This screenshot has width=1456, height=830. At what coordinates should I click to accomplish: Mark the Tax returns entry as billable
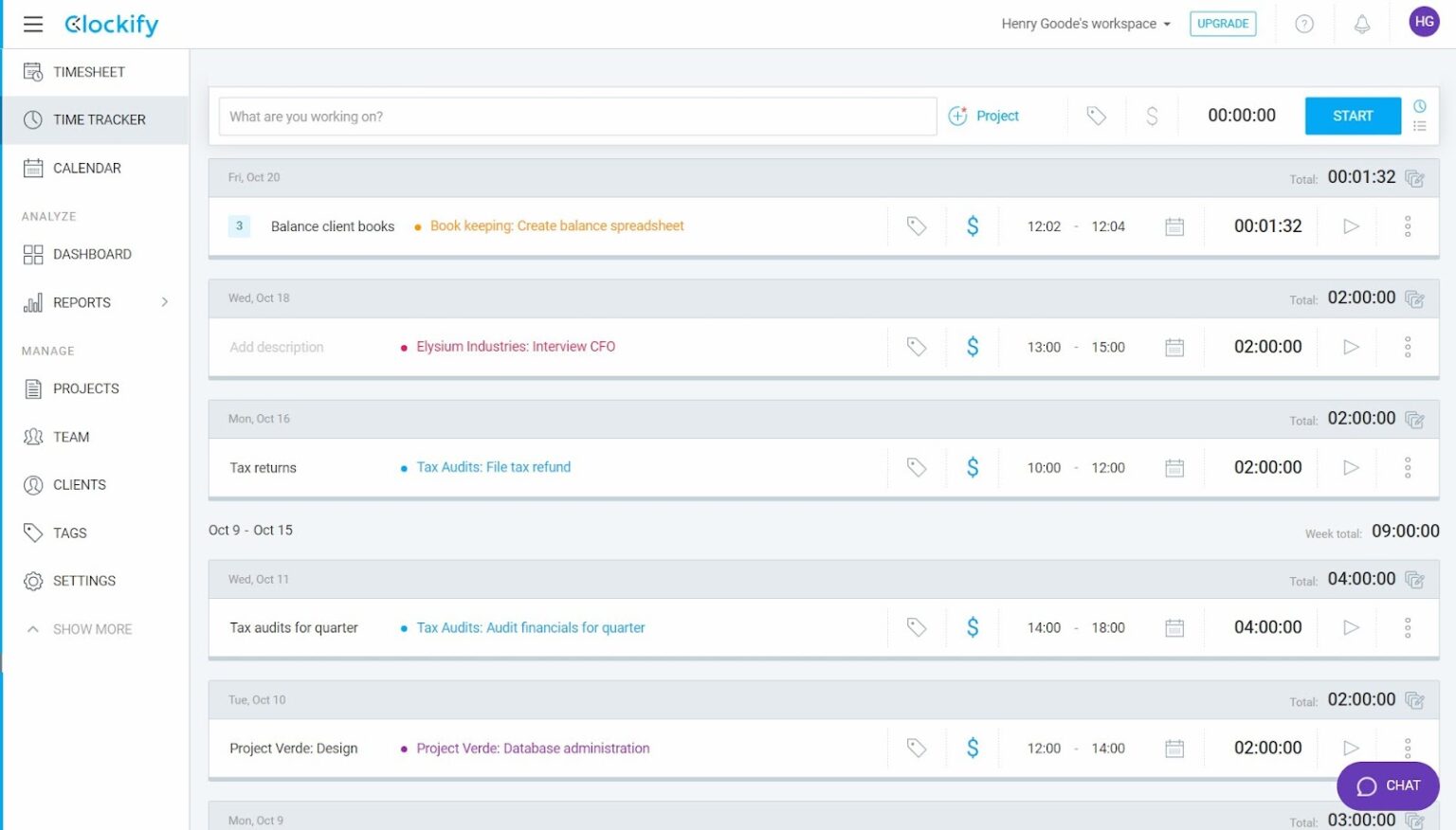[973, 467]
